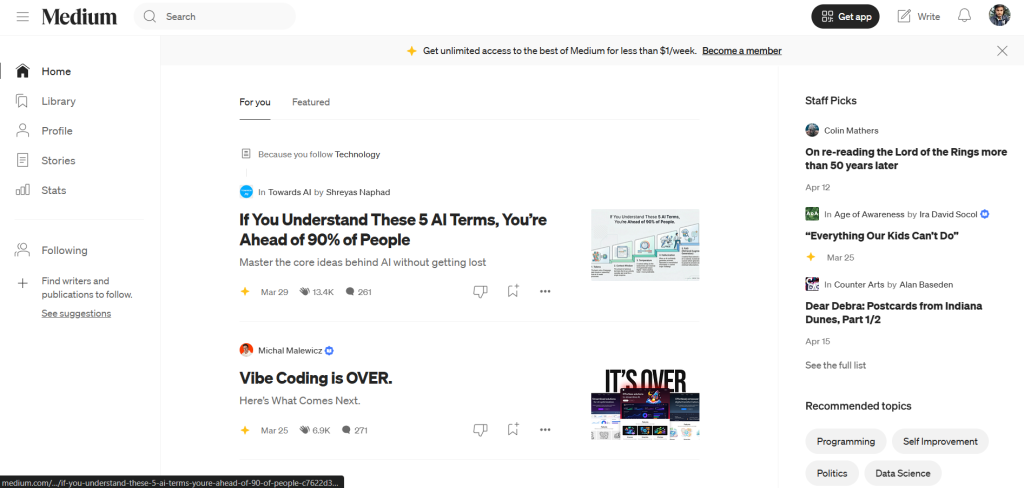Click the plus icon to find writers
This screenshot has width=1024, height=488.
tap(22, 284)
